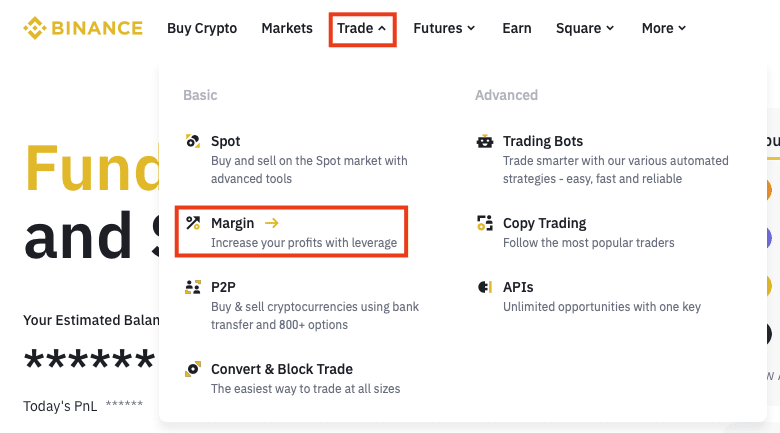This screenshot has height=433, width=780.
Task: Expand the Square dropdown menu
Action: 585,28
